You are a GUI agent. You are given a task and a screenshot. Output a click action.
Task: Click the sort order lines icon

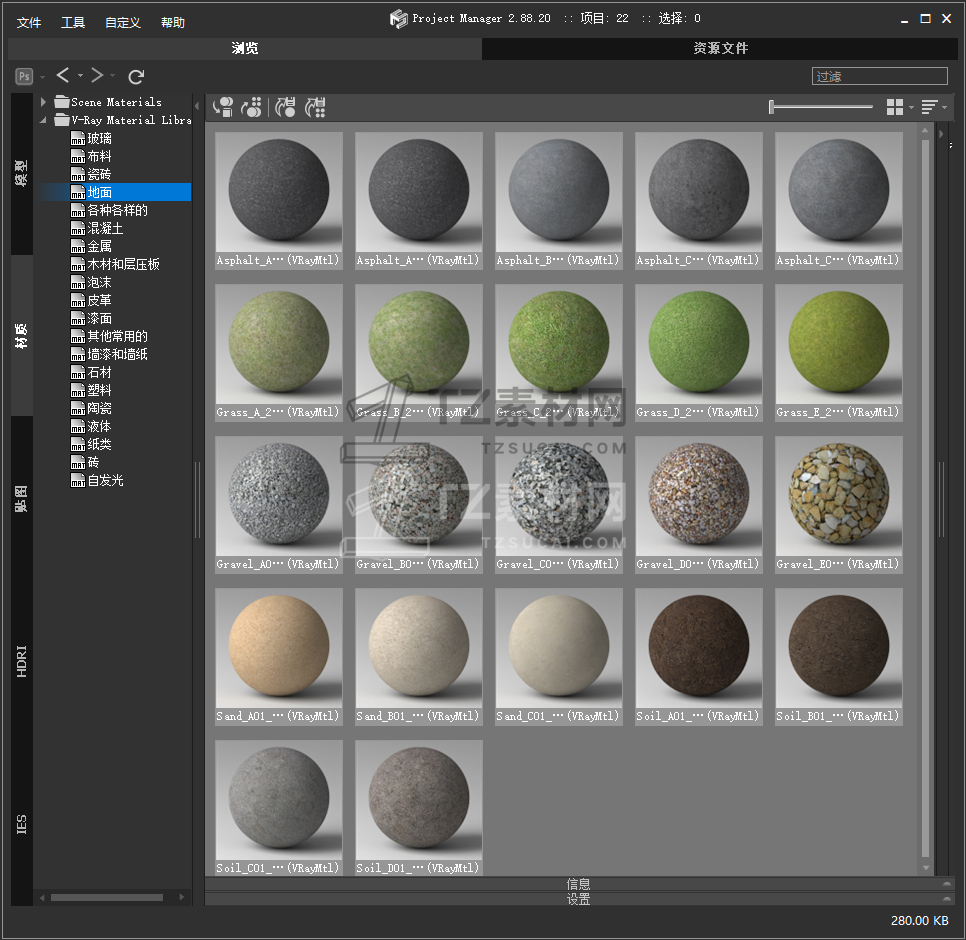pos(929,107)
